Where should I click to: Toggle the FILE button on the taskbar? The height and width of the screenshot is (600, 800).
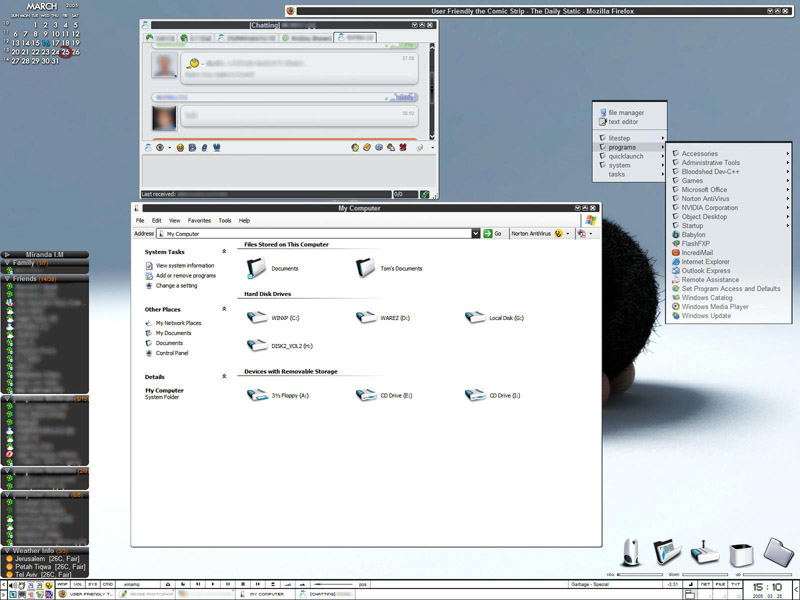tap(720, 584)
